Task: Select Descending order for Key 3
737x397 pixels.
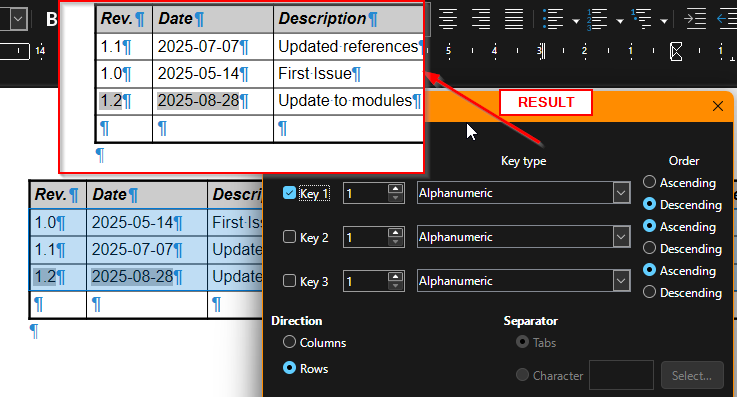Action: coord(649,292)
